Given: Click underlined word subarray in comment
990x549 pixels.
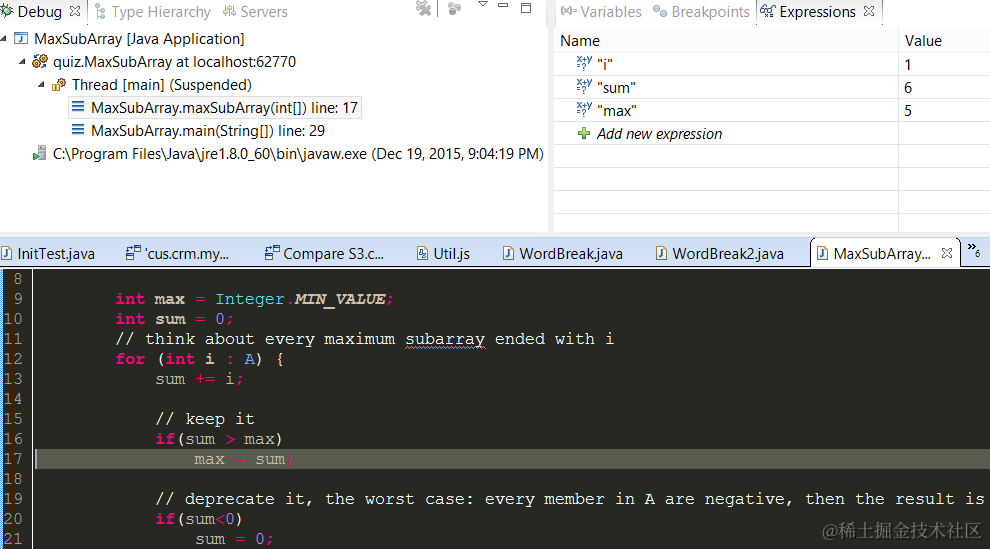Looking at the screenshot, I should coord(445,339).
